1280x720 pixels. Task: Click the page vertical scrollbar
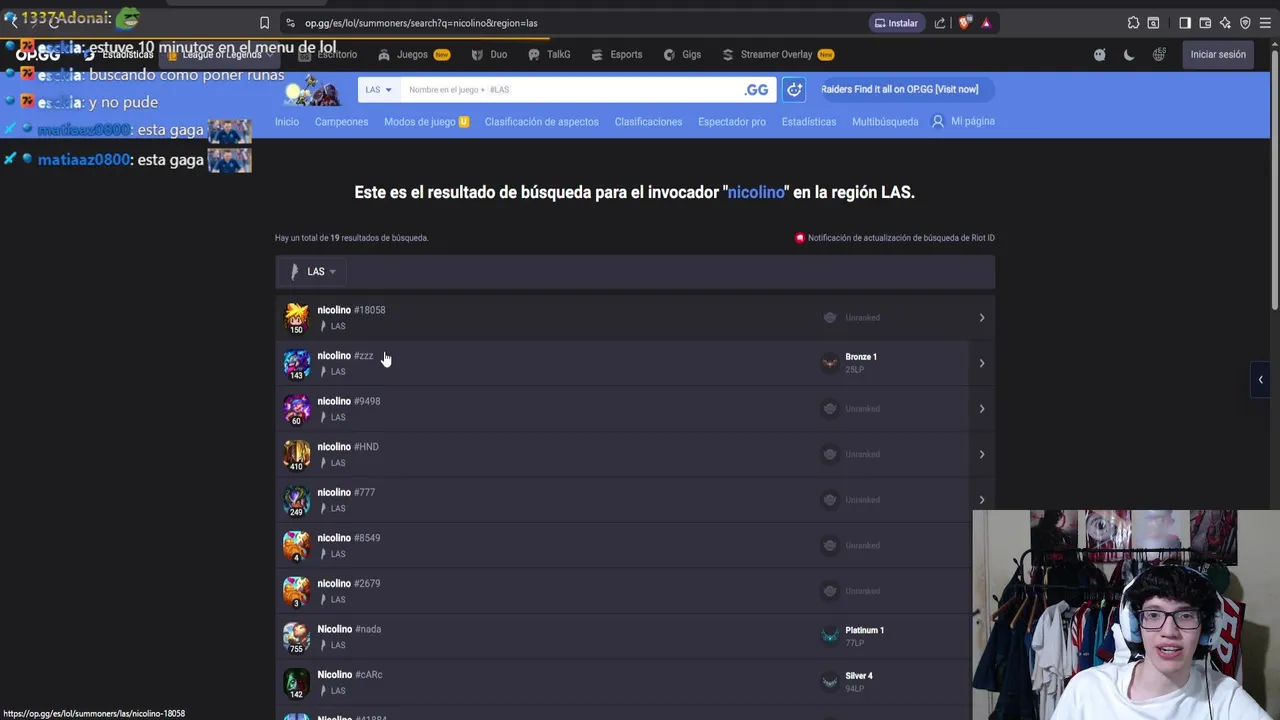1275,180
